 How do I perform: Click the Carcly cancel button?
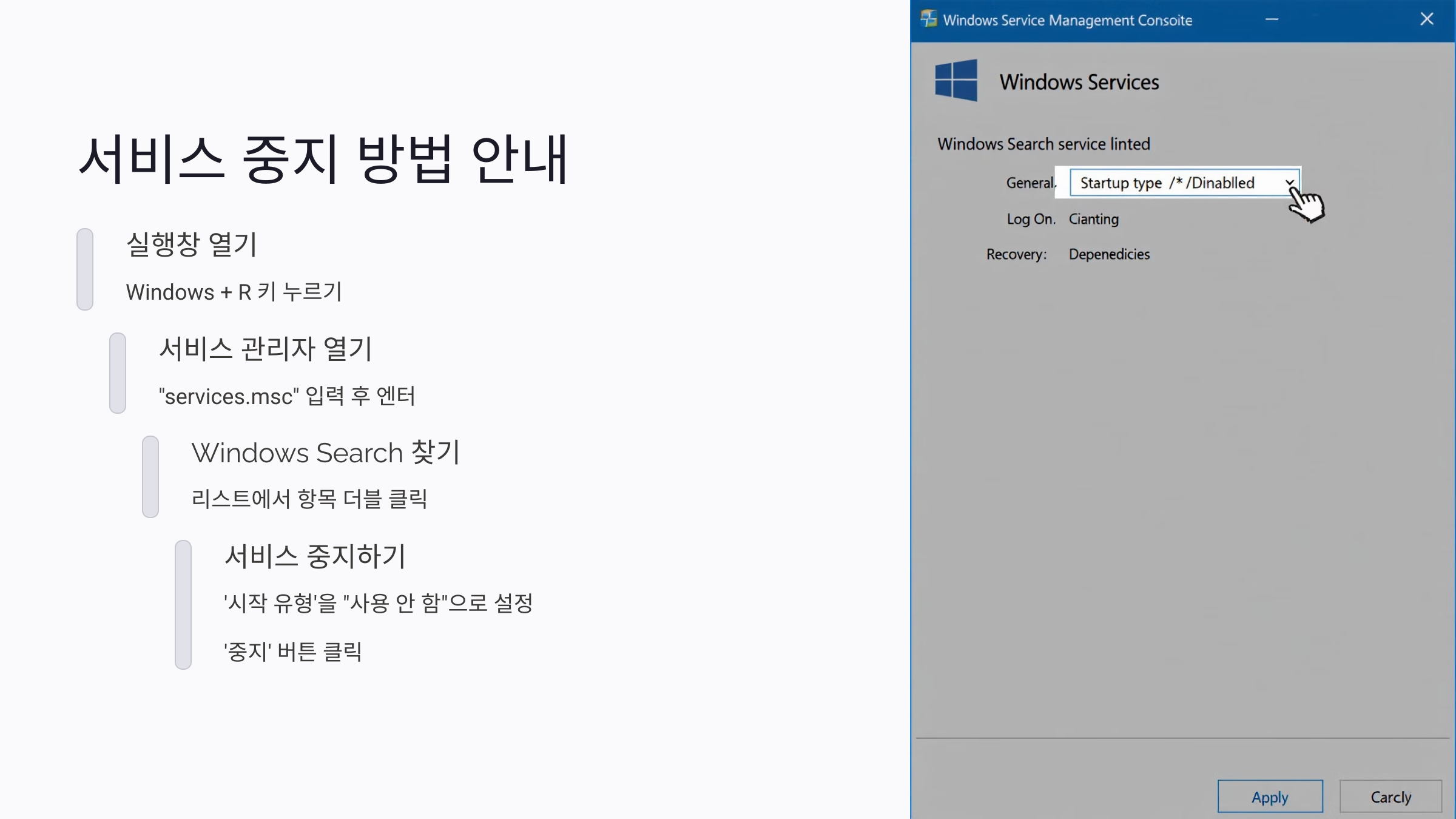1390,797
